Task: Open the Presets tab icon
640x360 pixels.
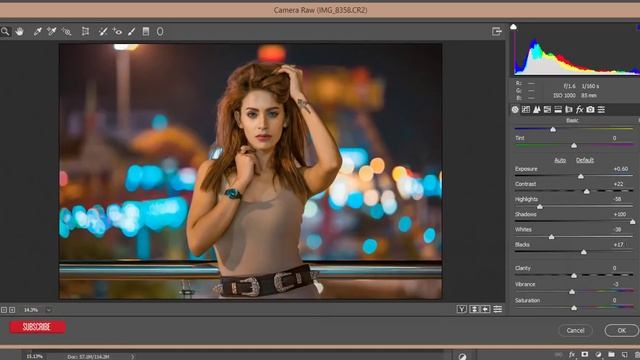Action: tap(601, 109)
